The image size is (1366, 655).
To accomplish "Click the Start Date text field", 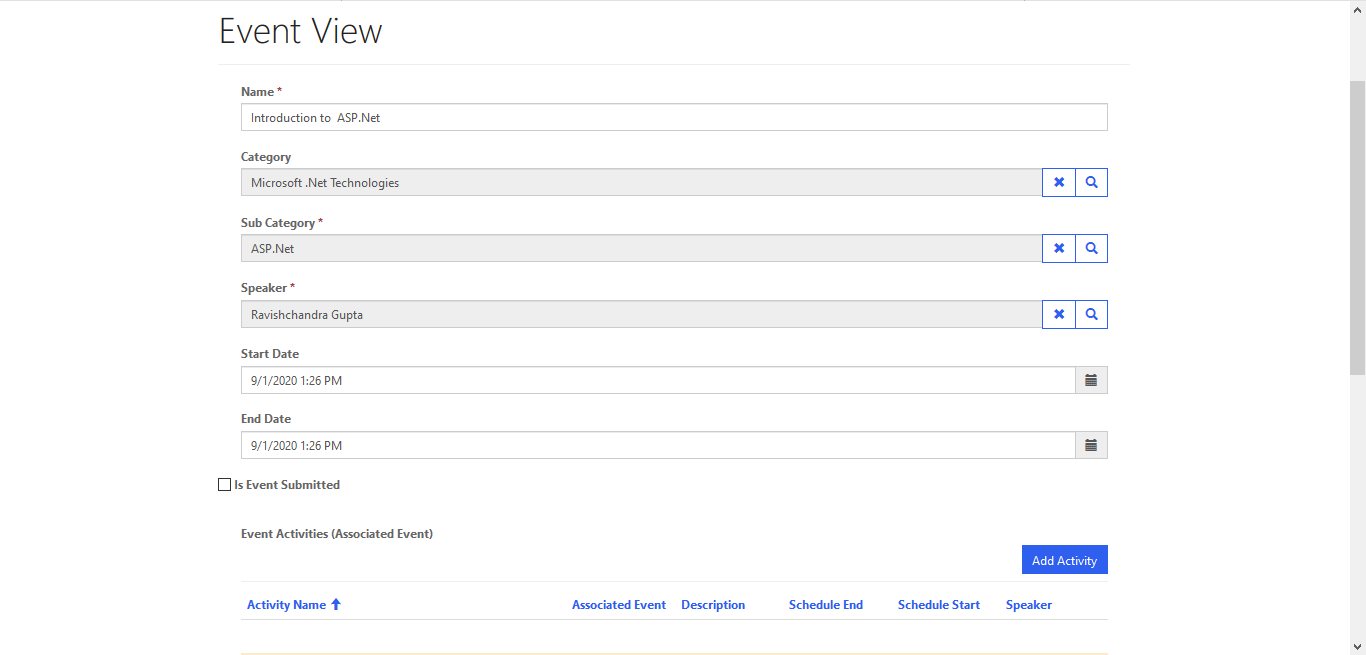I will point(650,380).
